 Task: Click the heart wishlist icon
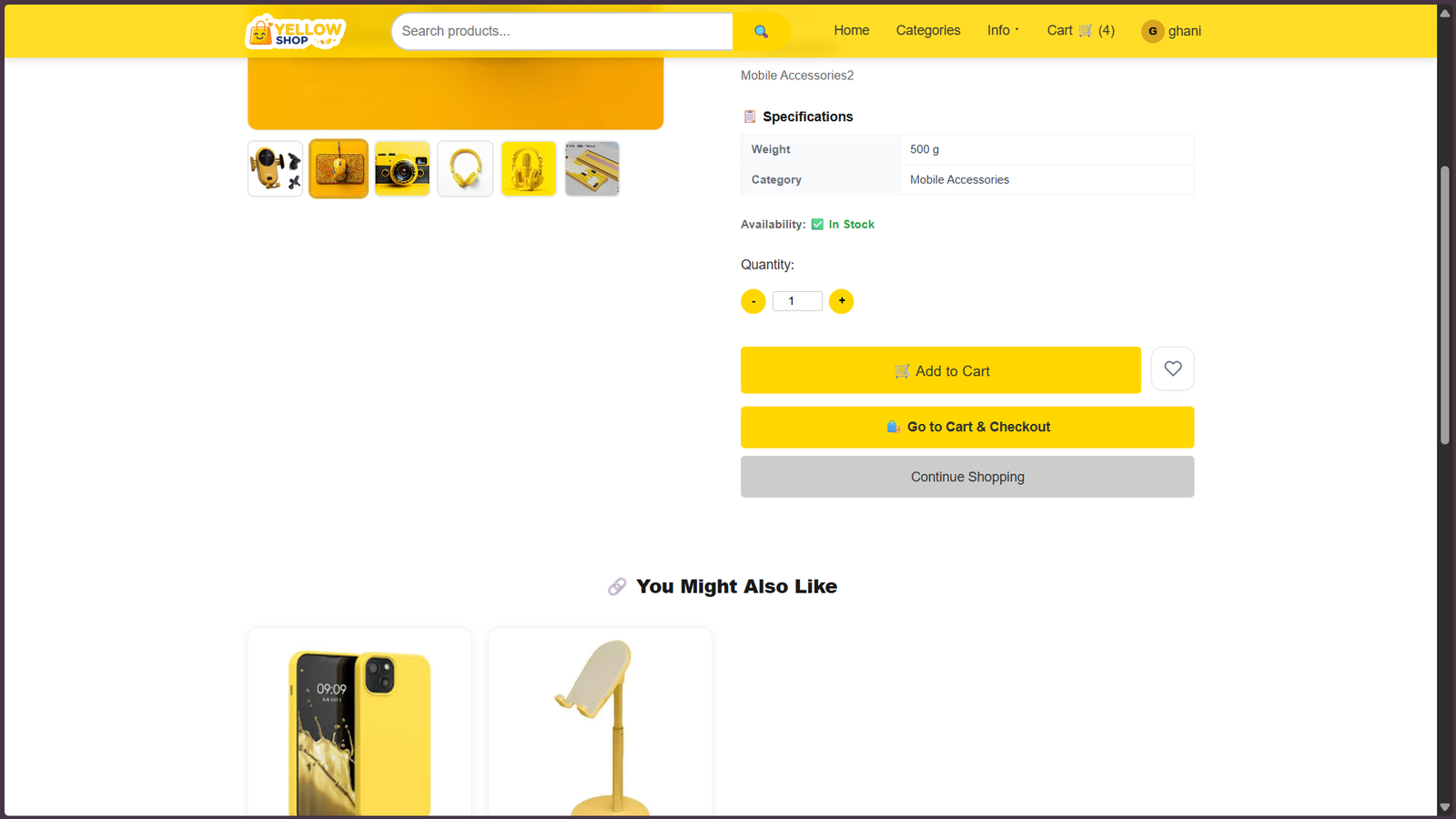[1172, 369]
